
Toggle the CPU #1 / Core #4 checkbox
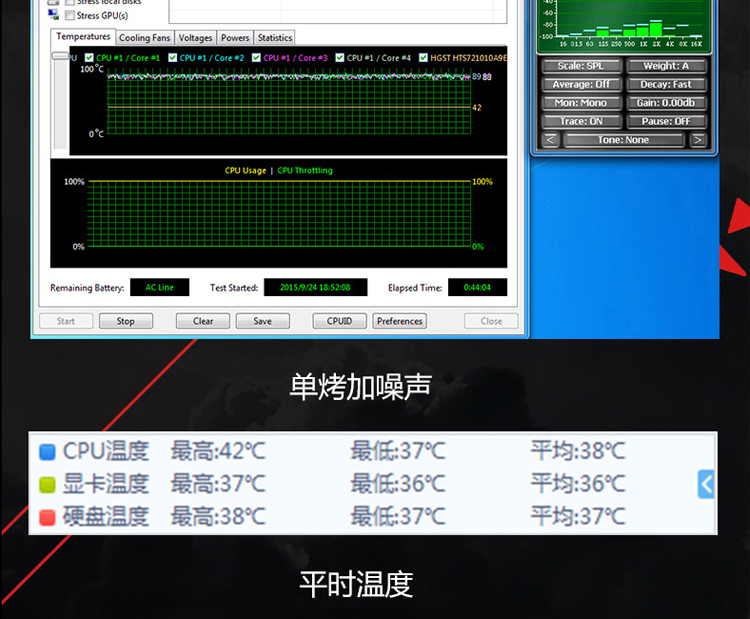[340, 58]
